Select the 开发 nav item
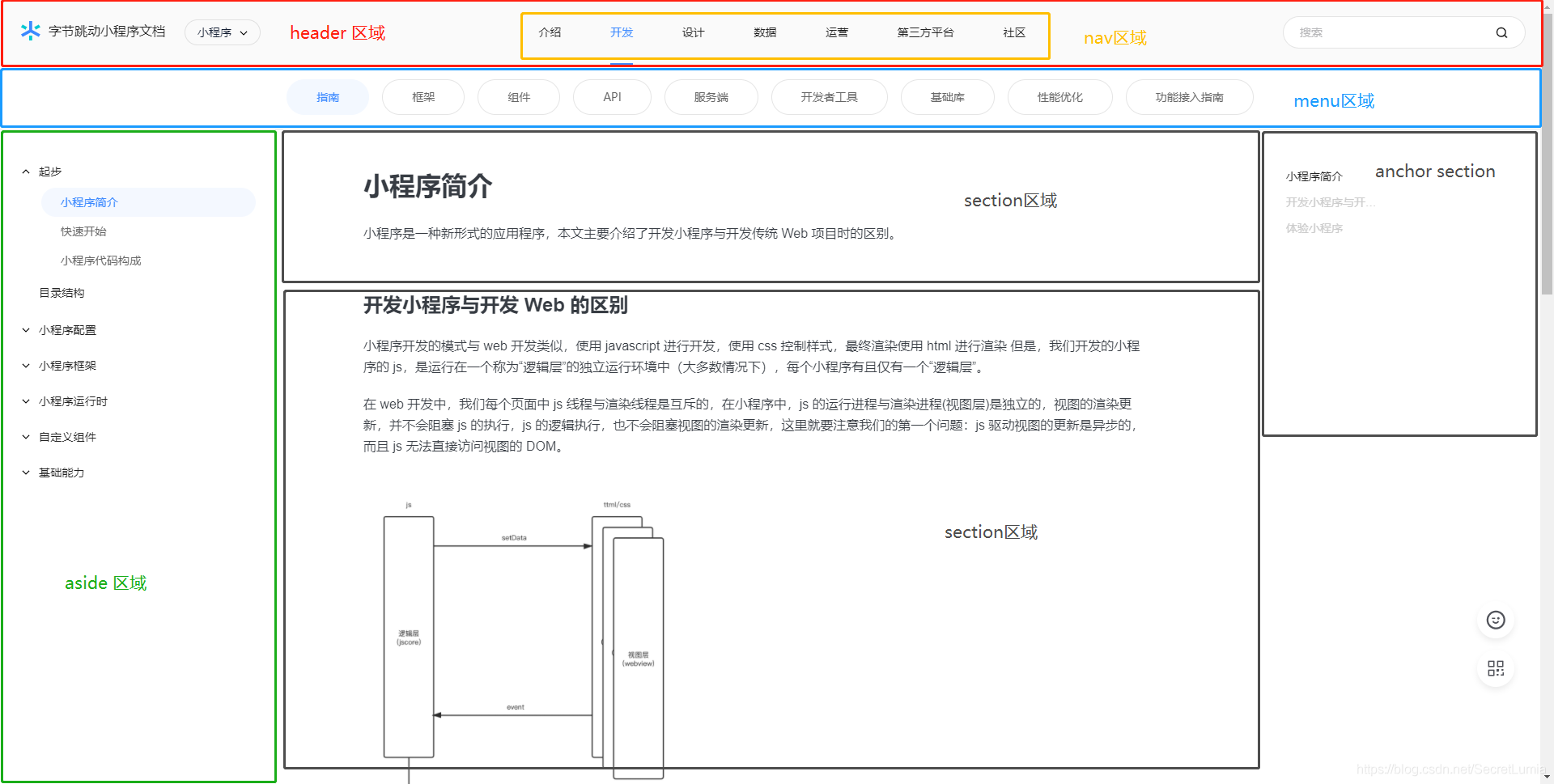Viewport: 1554px width, 784px height. (x=622, y=32)
